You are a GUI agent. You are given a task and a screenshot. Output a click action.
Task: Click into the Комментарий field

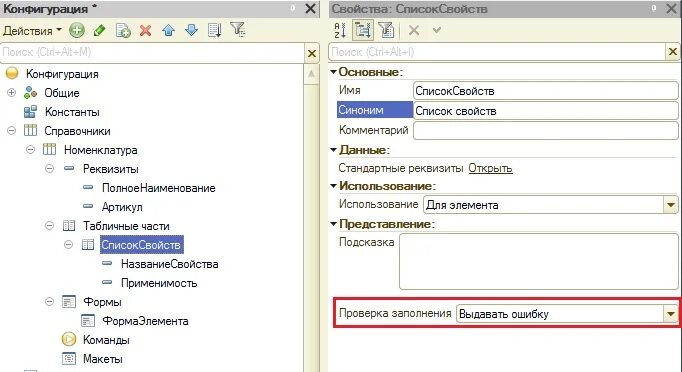pos(545,131)
